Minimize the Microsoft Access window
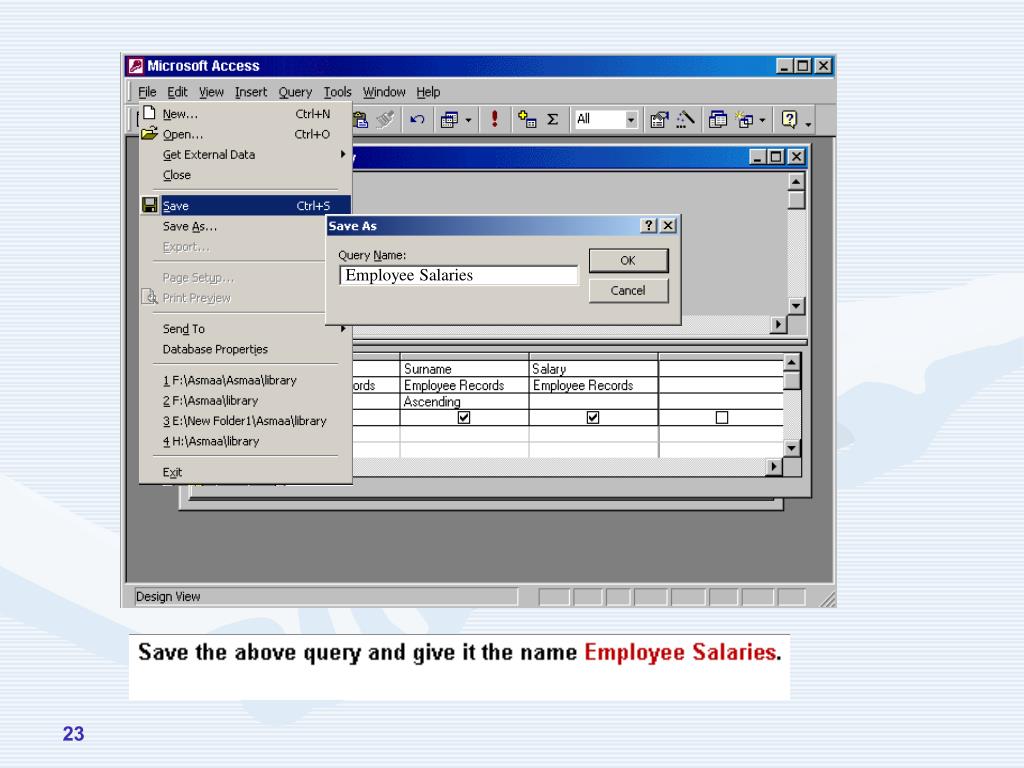Viewport: 1024px width, 768px height. click(x=784, y=66)
